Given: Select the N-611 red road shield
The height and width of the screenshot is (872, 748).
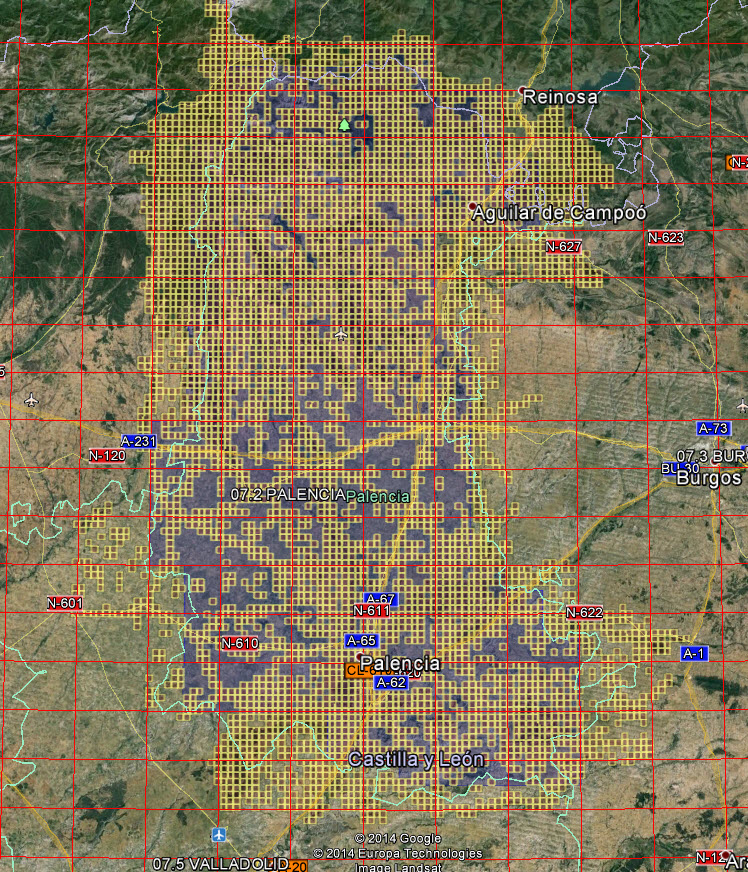Looking at the screenshot, I should pos(371,611).
